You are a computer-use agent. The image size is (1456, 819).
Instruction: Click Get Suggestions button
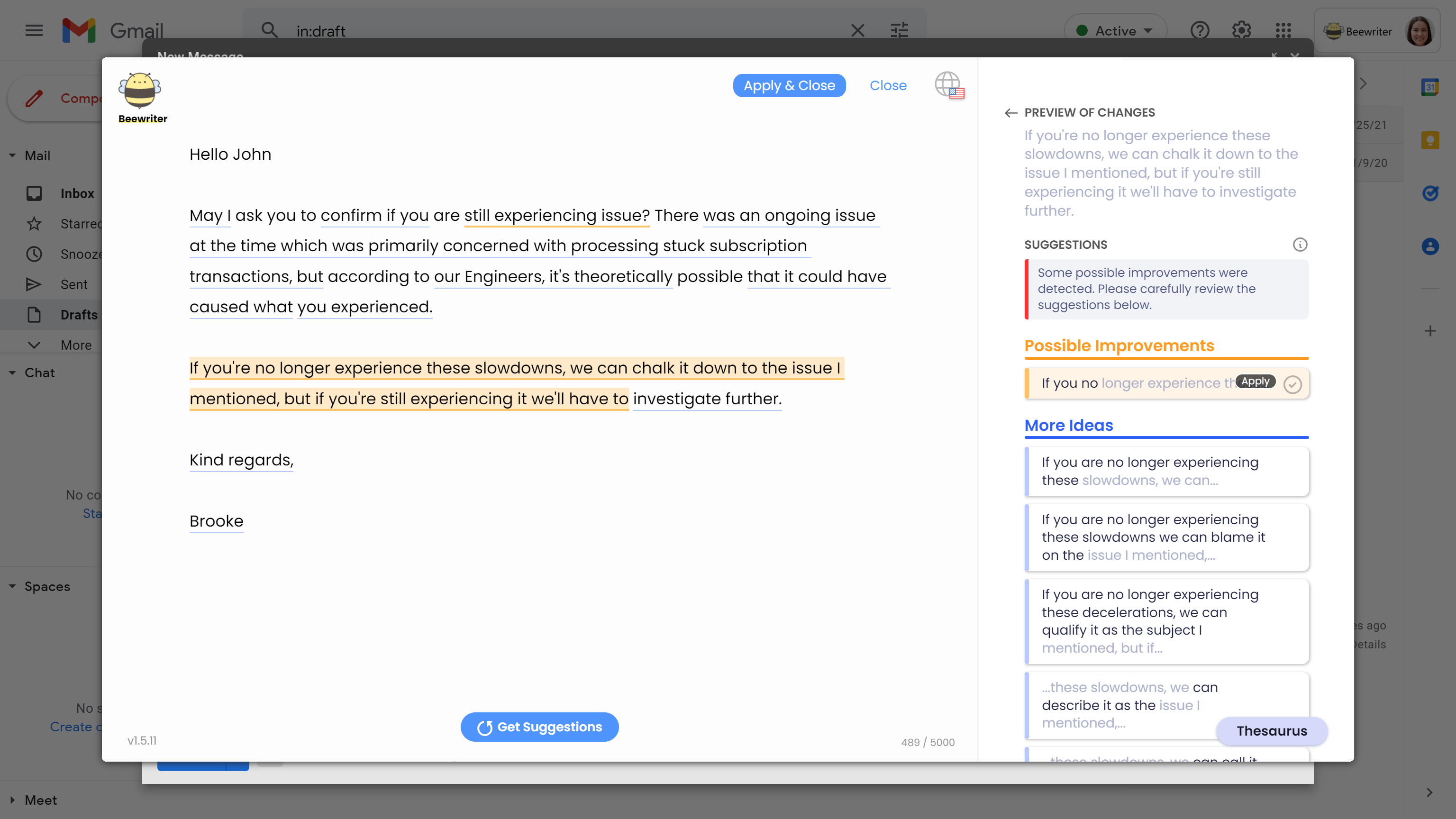pyautogui.click(x=539, y=727)
